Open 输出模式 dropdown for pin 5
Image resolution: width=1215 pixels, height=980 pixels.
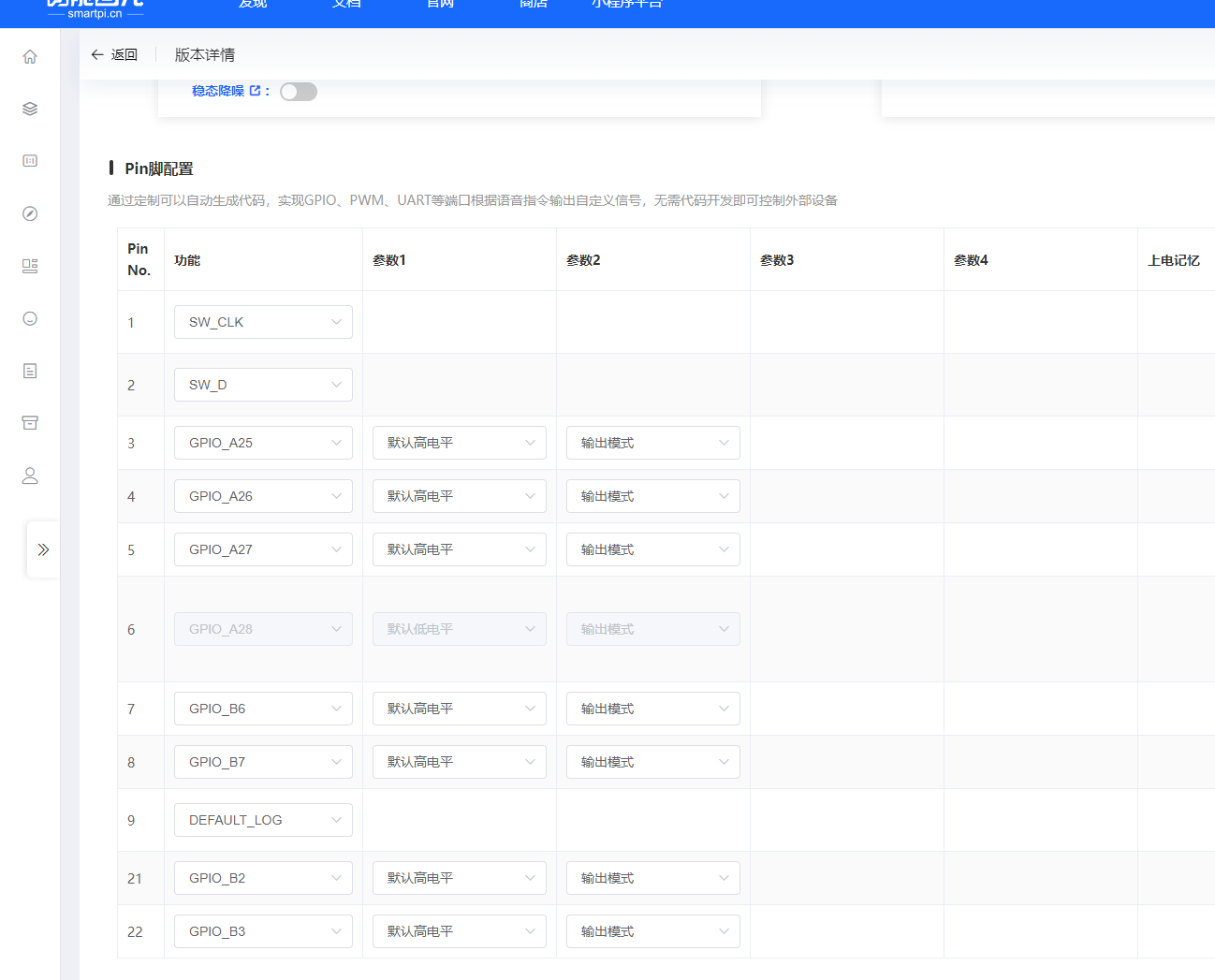pyautogui.click(x=652, y=549)
